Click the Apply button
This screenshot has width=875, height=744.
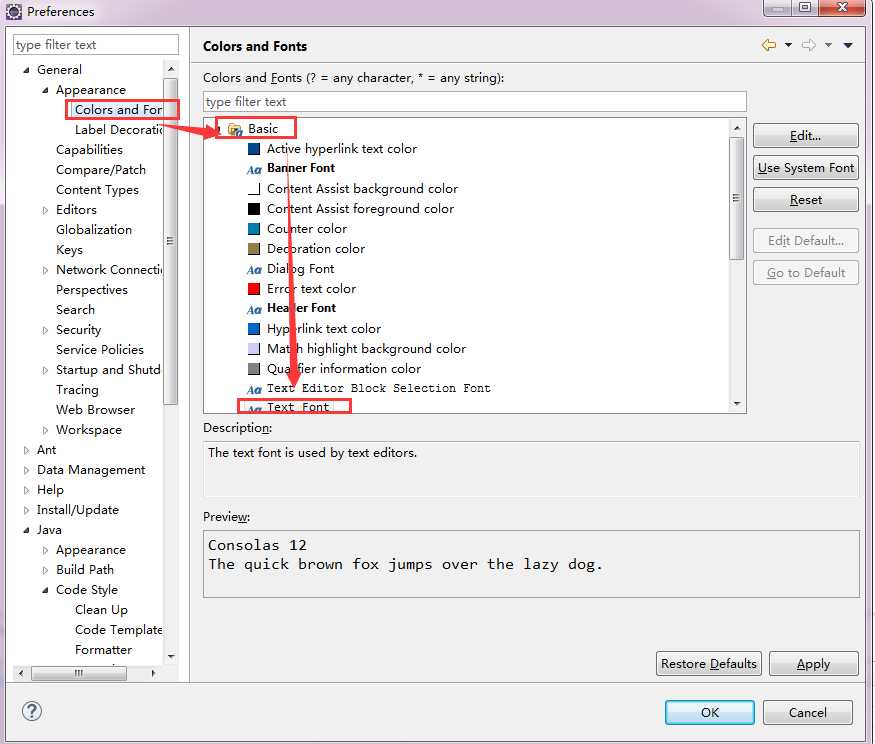point(813,664)
